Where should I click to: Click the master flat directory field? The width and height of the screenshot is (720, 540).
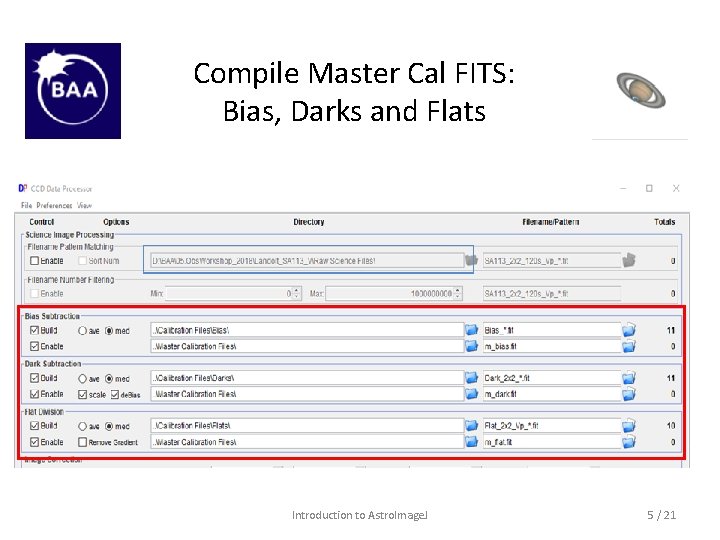[307, 442]
